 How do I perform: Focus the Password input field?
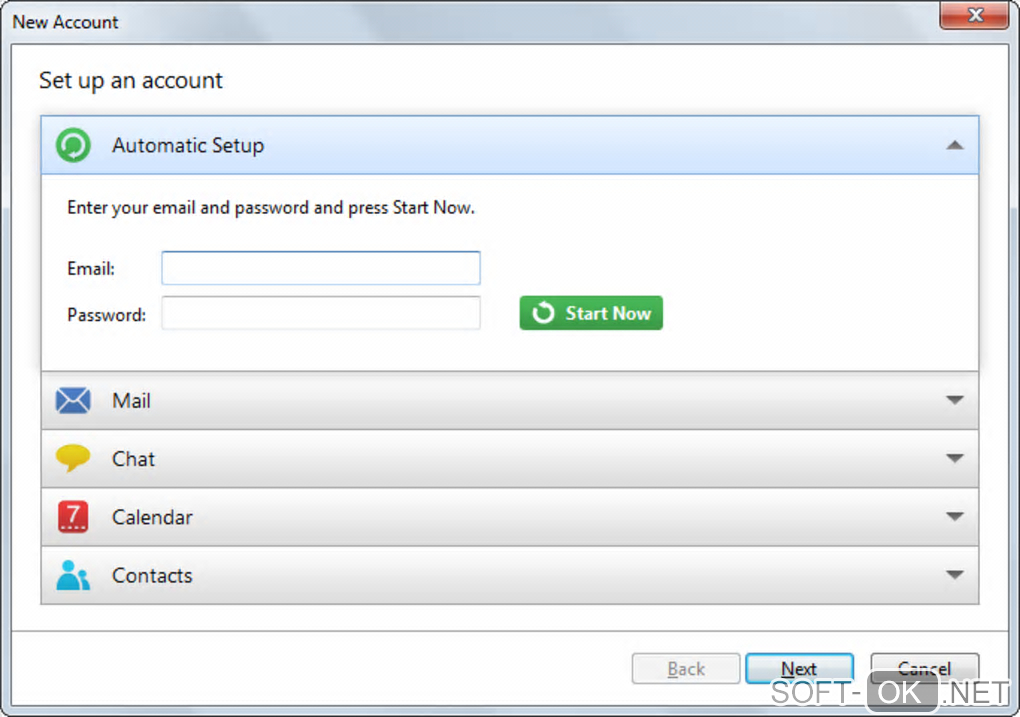321,314
